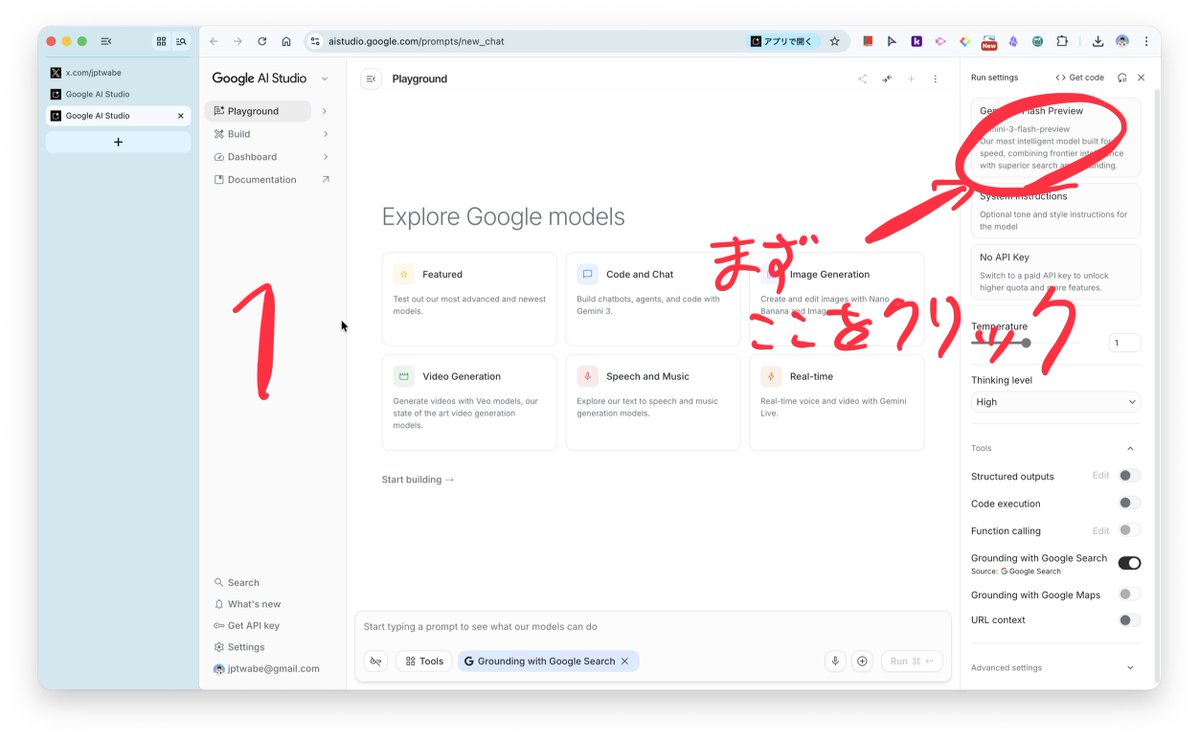Open the browser profile avatar
The width and height of the screenshot is (1199, 740).
pos(1122,41)
